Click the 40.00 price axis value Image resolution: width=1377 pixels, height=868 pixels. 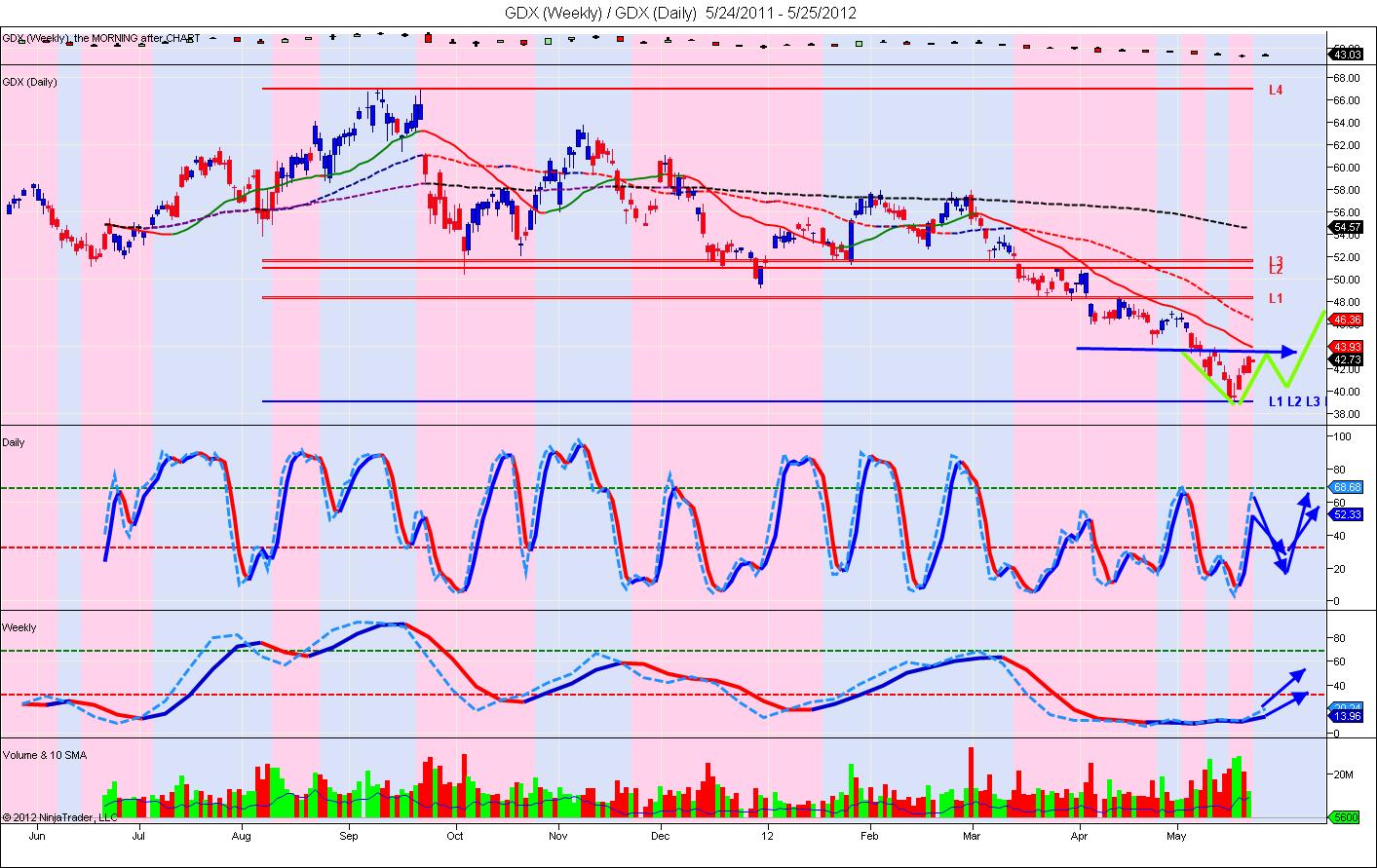point(1347,392)
